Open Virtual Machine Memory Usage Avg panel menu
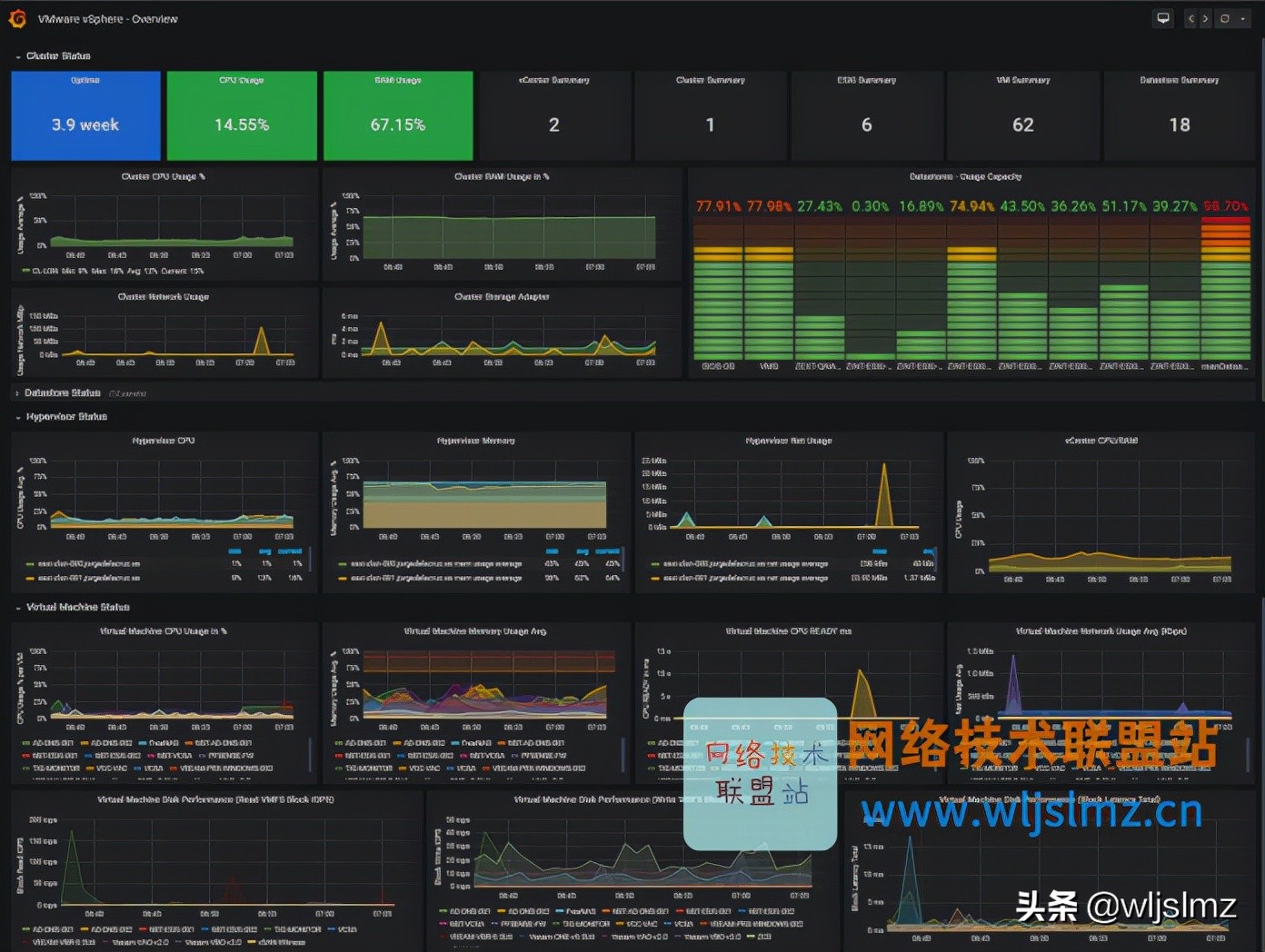The image size is (1265, 952). [x=475, y=630]
